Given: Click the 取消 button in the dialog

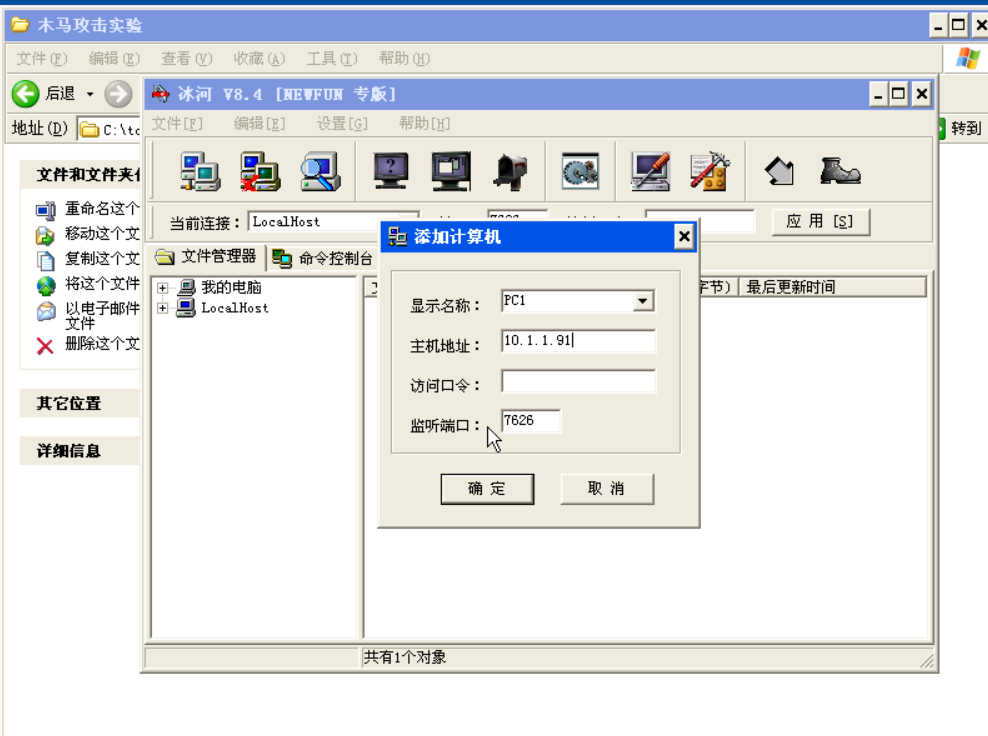Looking at the screenshot, I should point(607,489).
